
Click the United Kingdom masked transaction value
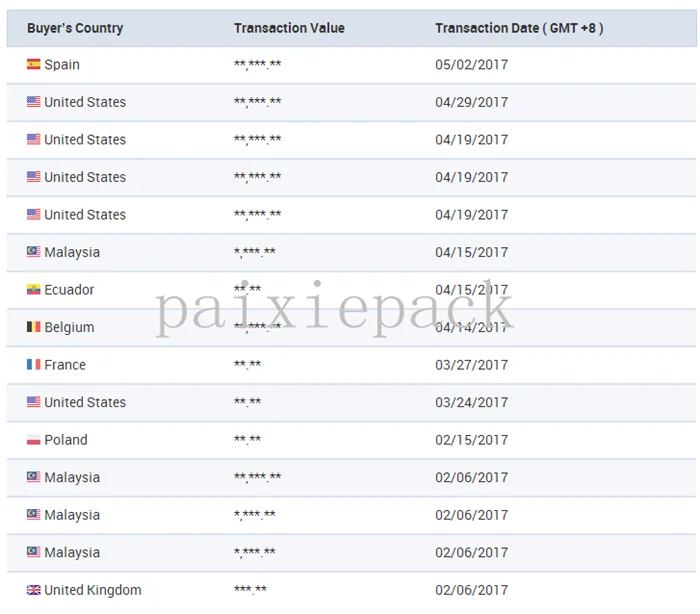coord(250,589)
